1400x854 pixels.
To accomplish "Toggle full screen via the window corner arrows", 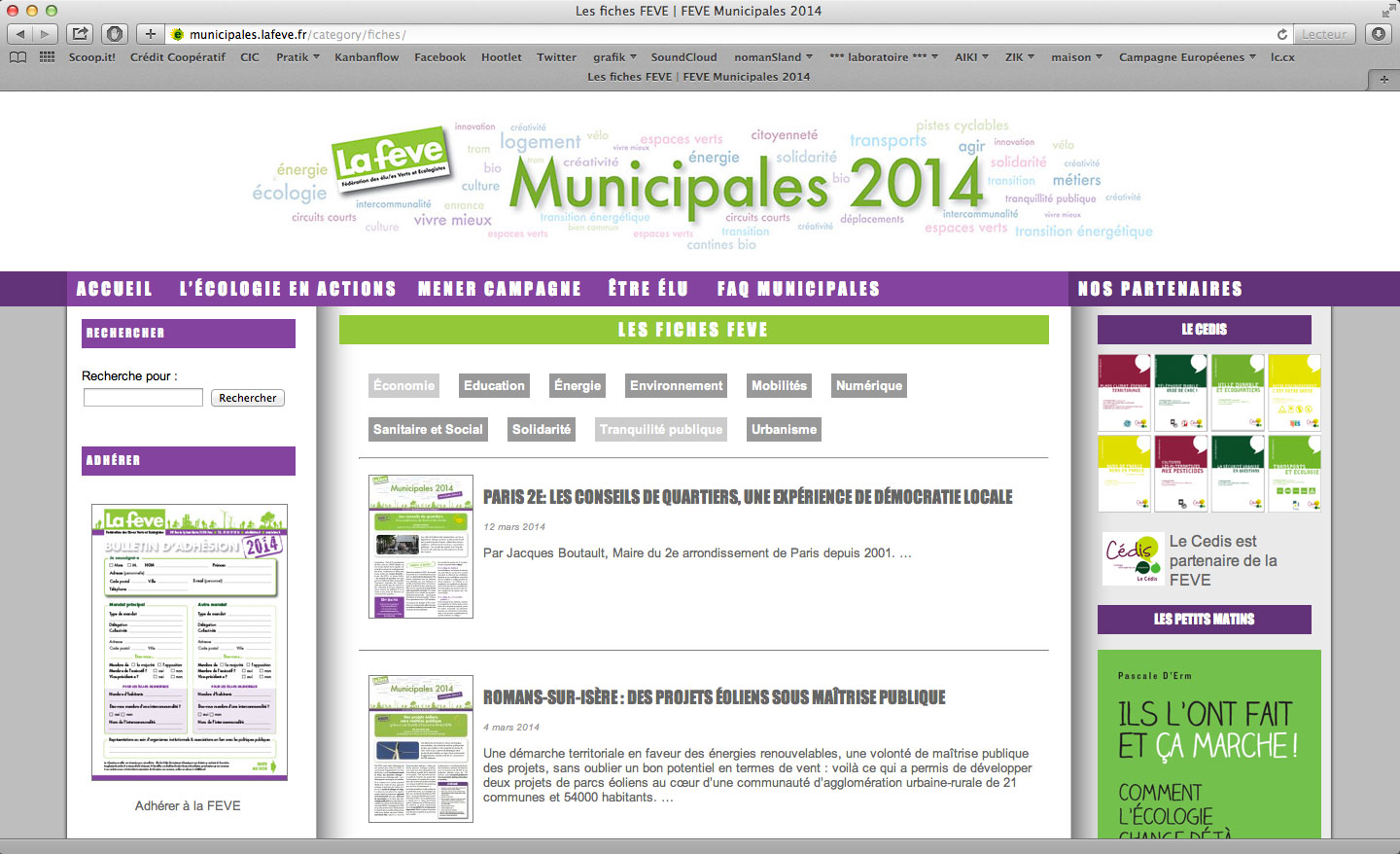I will 1387,11.
